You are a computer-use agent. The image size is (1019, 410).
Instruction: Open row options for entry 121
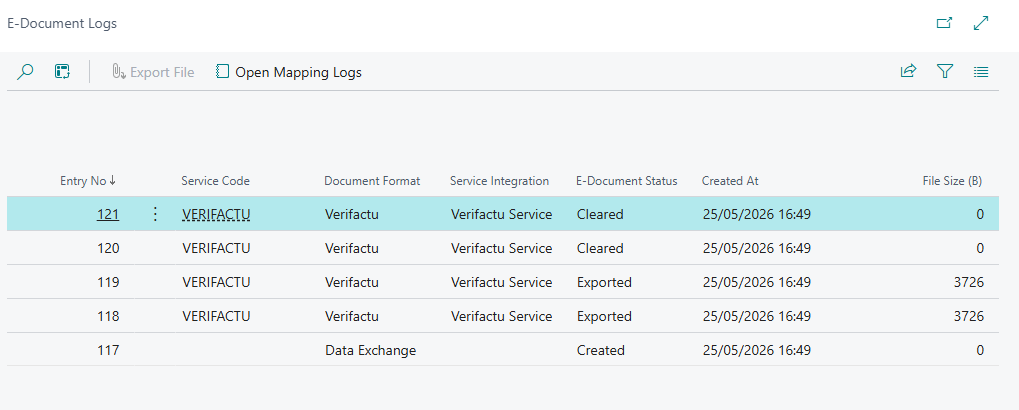click(x=155, y=214)
